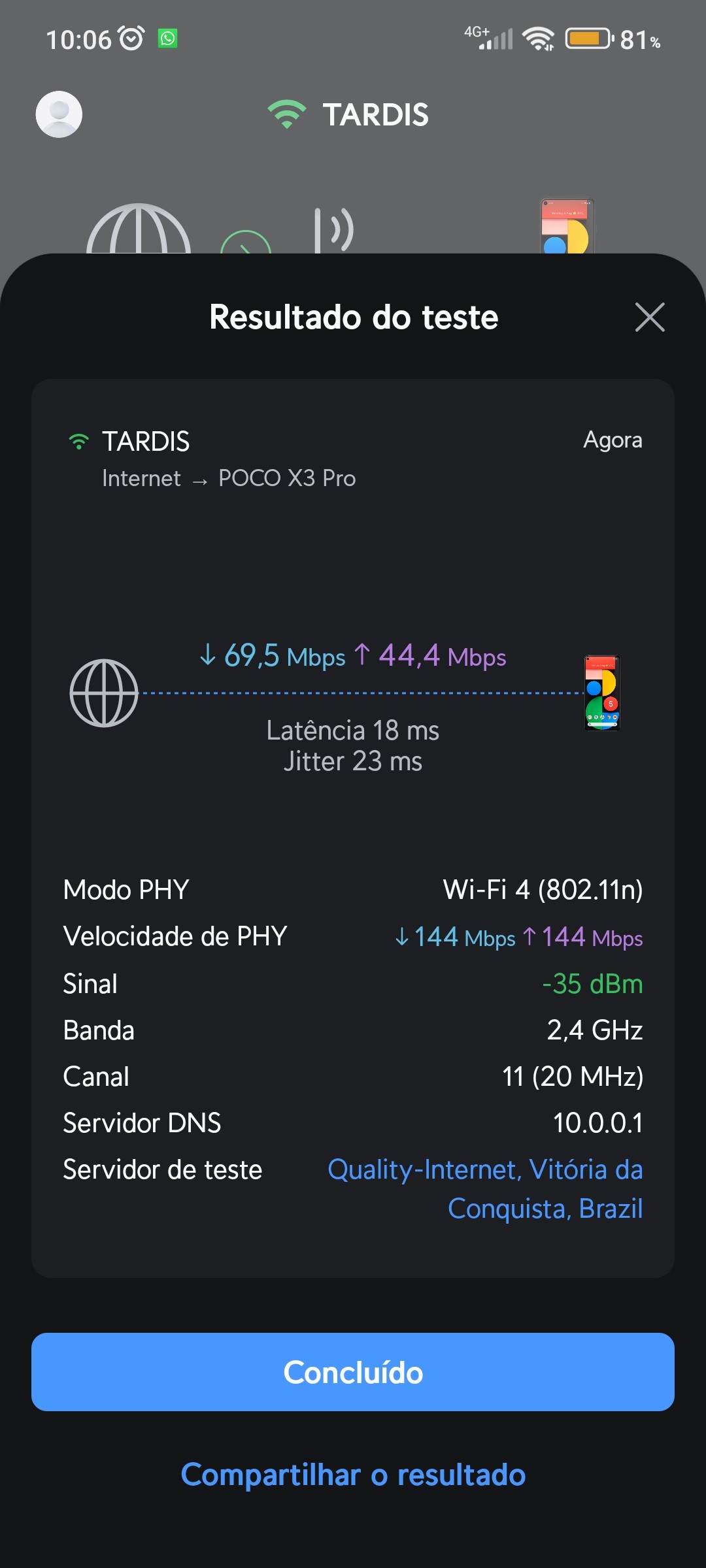This screenshot has height=1568, width=706.
Task: Tap the upload speed 44,4 Mbps value
Action: click(431, 656)
